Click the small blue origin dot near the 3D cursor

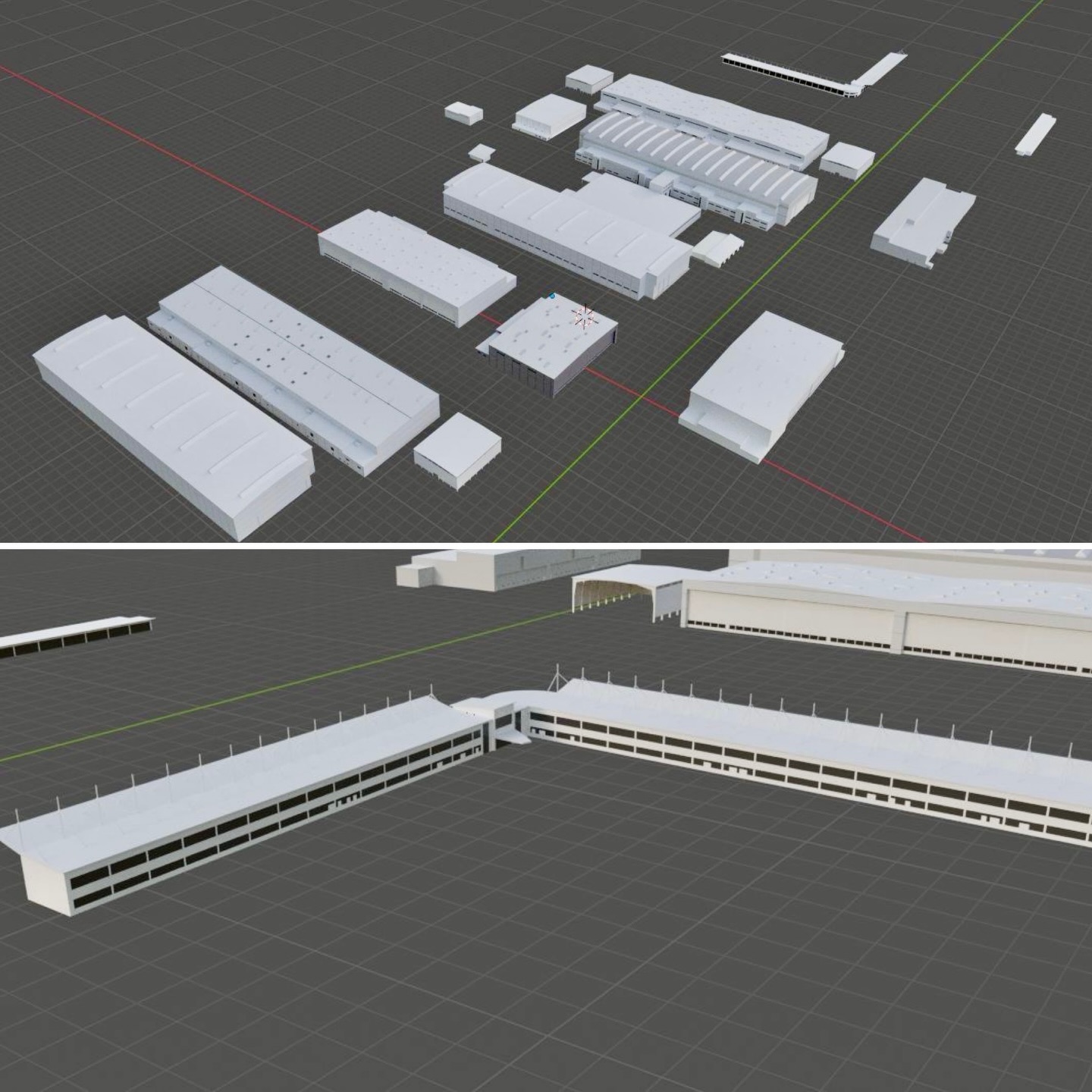coord(553,295)
